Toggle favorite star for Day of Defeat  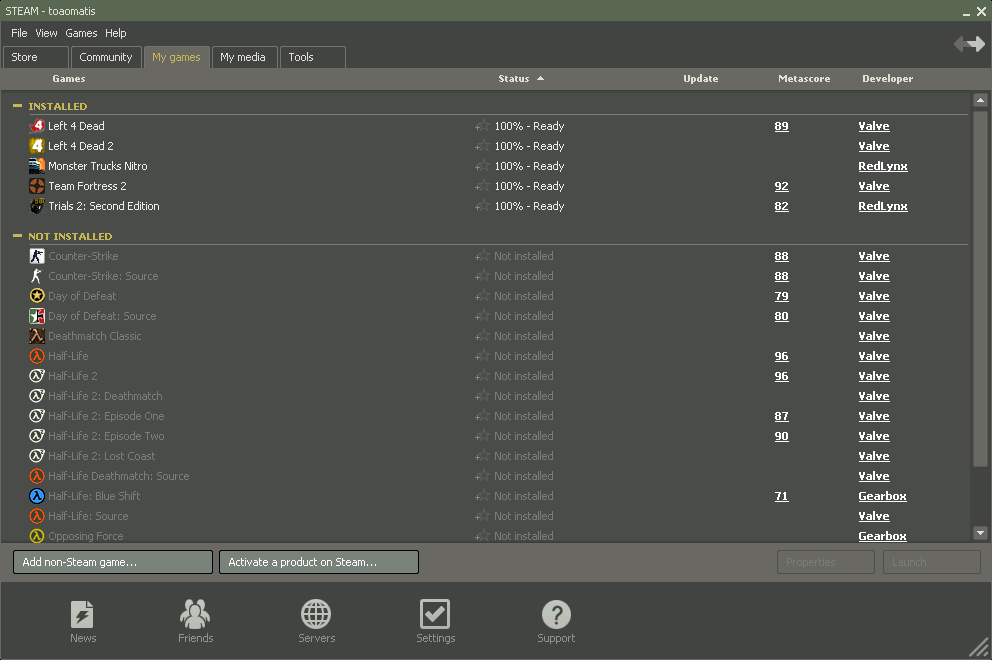pos(482,296)
